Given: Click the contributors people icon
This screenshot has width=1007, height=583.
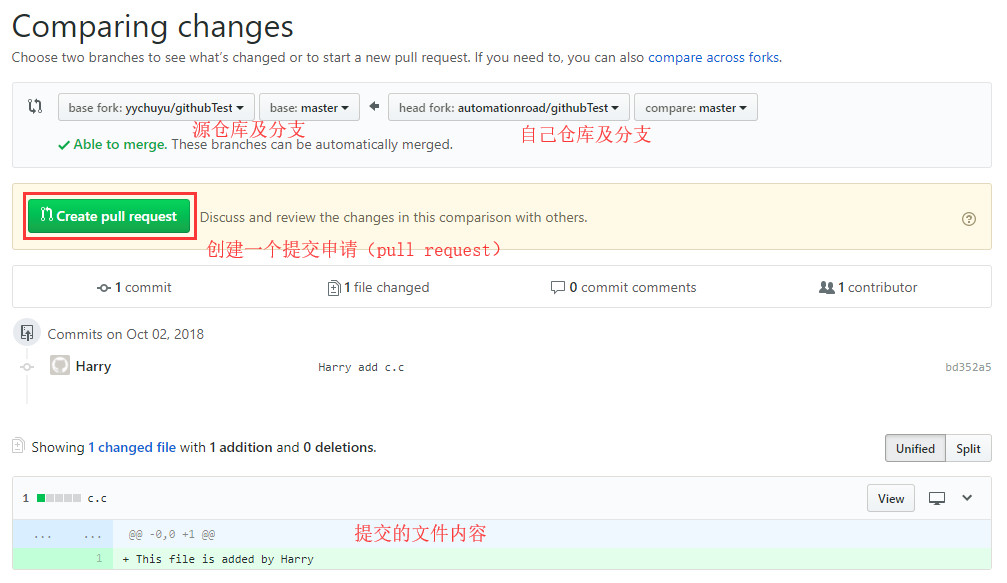Looking at the screenshot, I should (826, 288).
